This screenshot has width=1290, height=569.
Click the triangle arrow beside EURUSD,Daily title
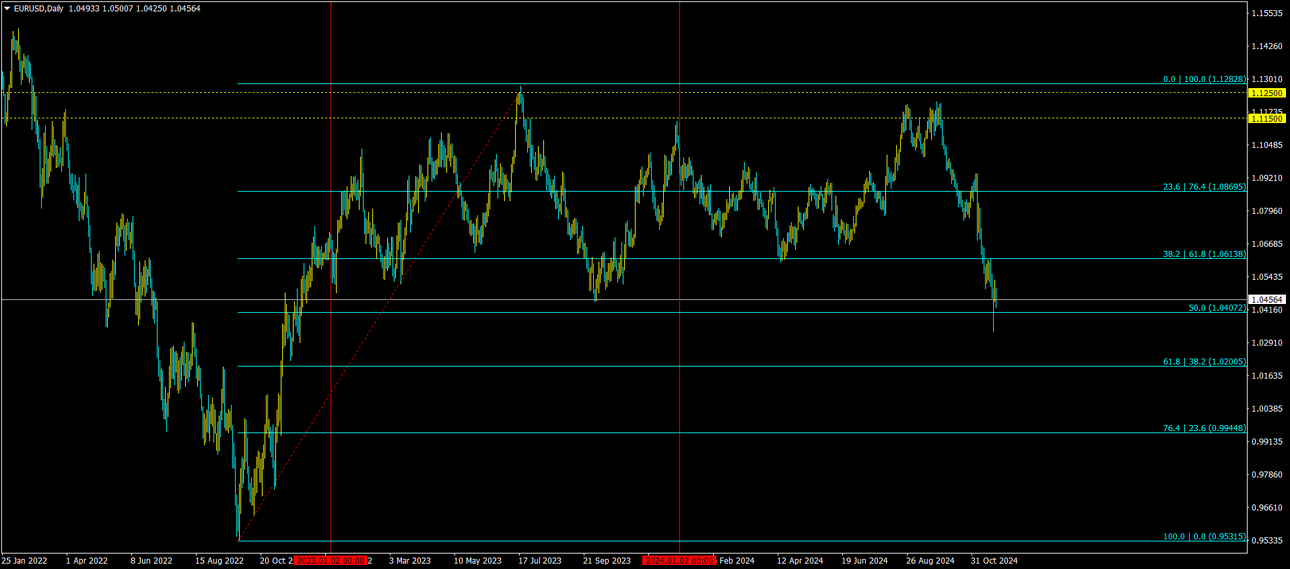(x=7, y=8)
